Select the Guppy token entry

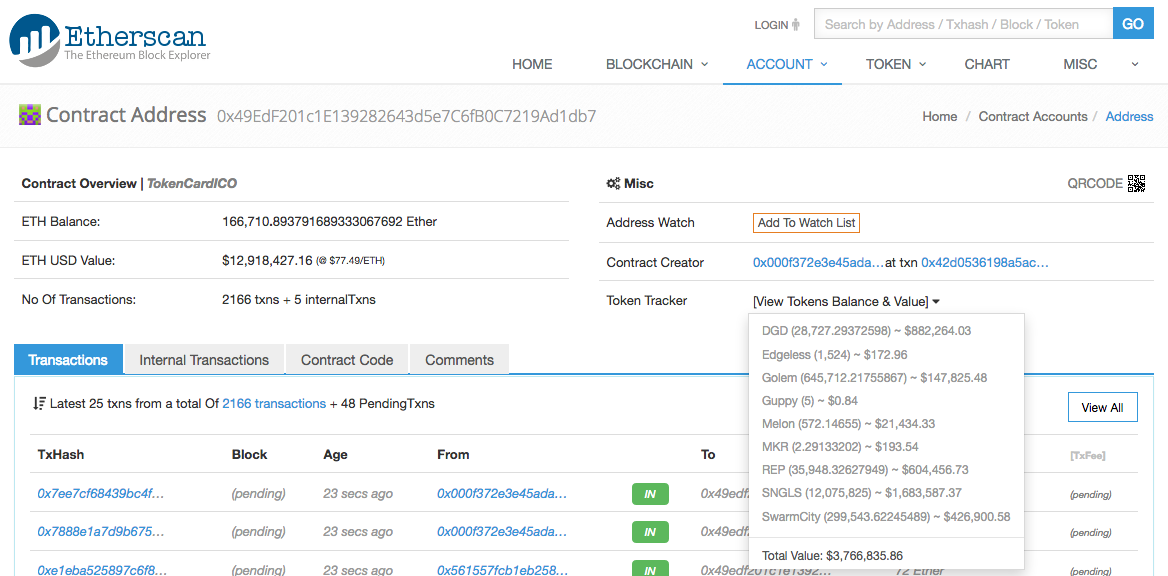[810, 401]
